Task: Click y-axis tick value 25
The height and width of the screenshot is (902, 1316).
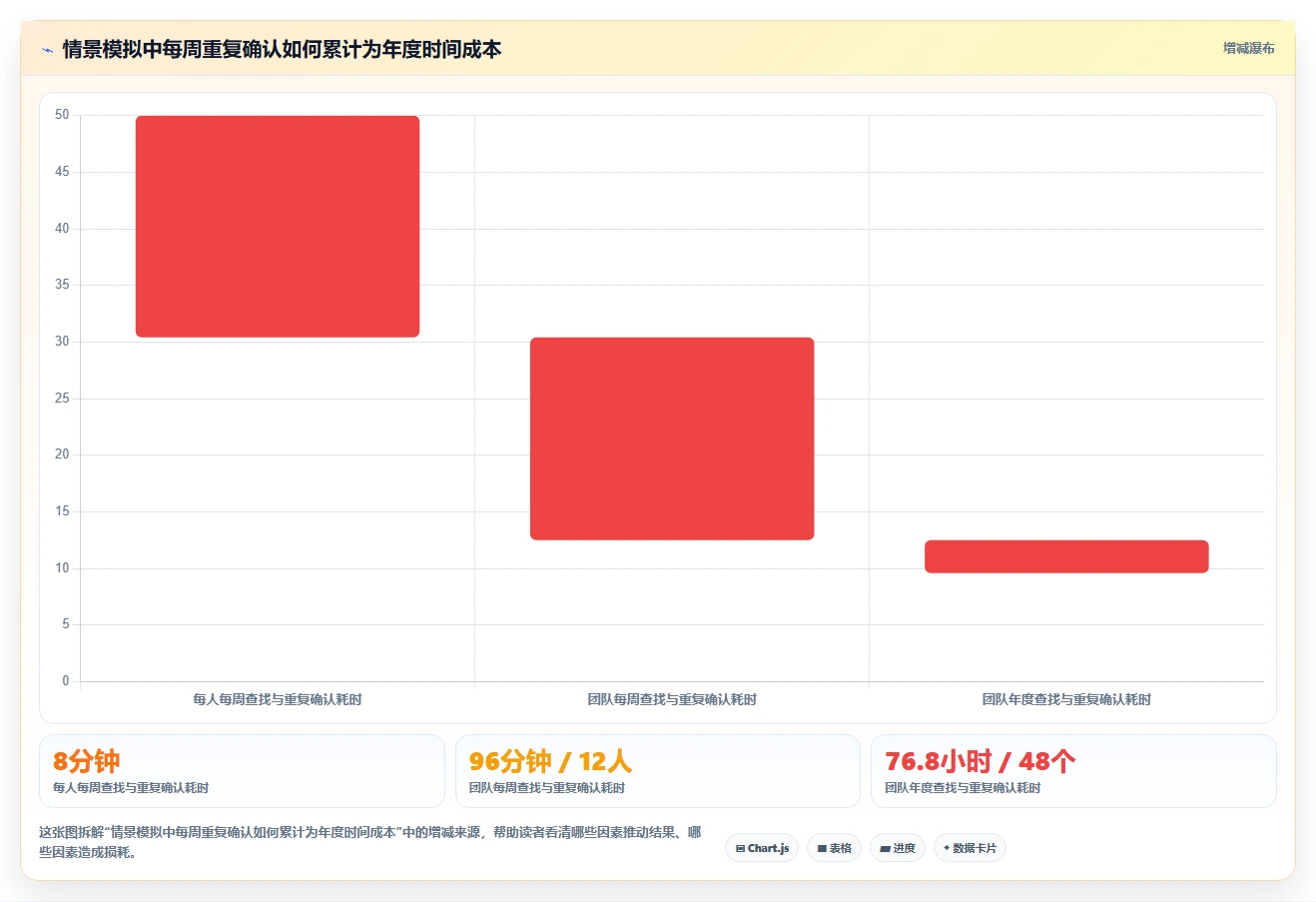Action: [x=62, y=399]
